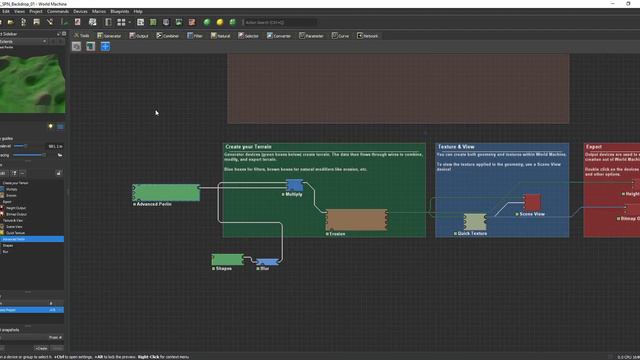
Task: Open the Views menu
Action: [19, 11]
